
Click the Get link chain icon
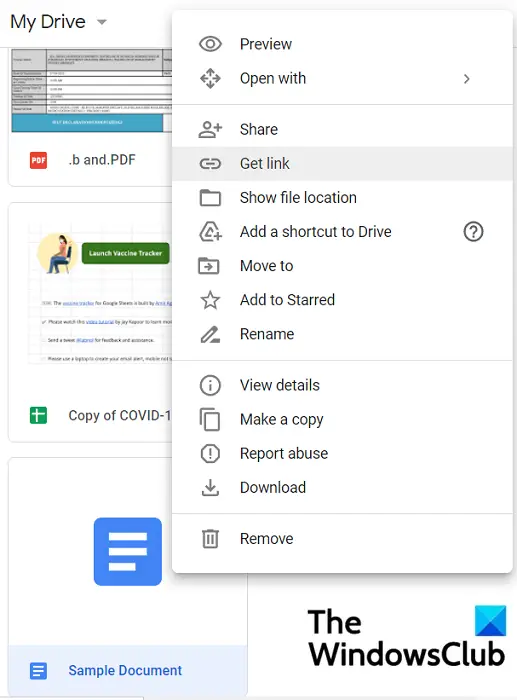click(210, 164)
